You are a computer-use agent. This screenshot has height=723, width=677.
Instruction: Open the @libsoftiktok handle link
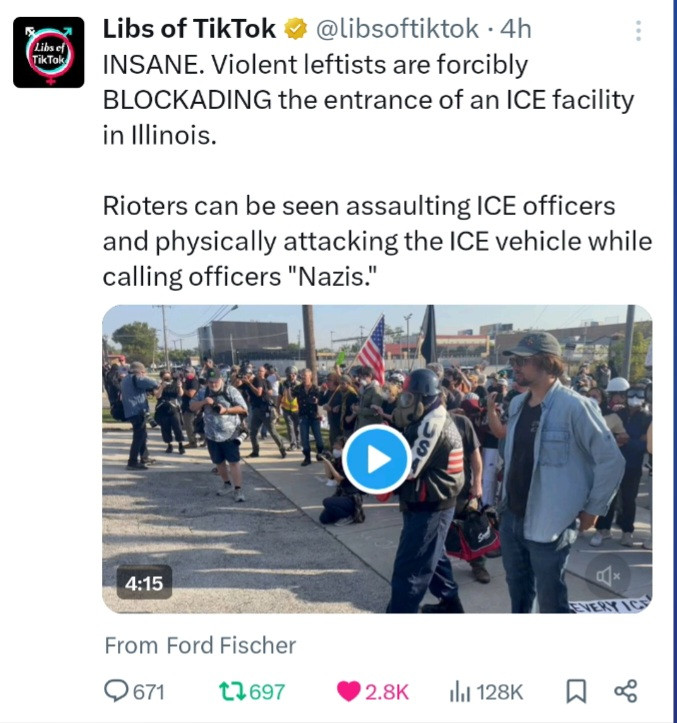pyautogui.click(x=396, y=30)
